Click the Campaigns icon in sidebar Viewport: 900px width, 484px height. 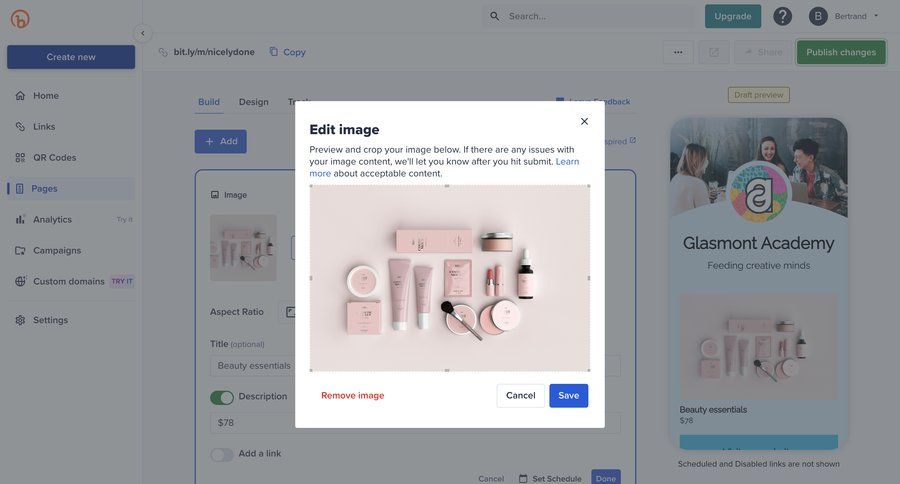[x=20, y=250]
